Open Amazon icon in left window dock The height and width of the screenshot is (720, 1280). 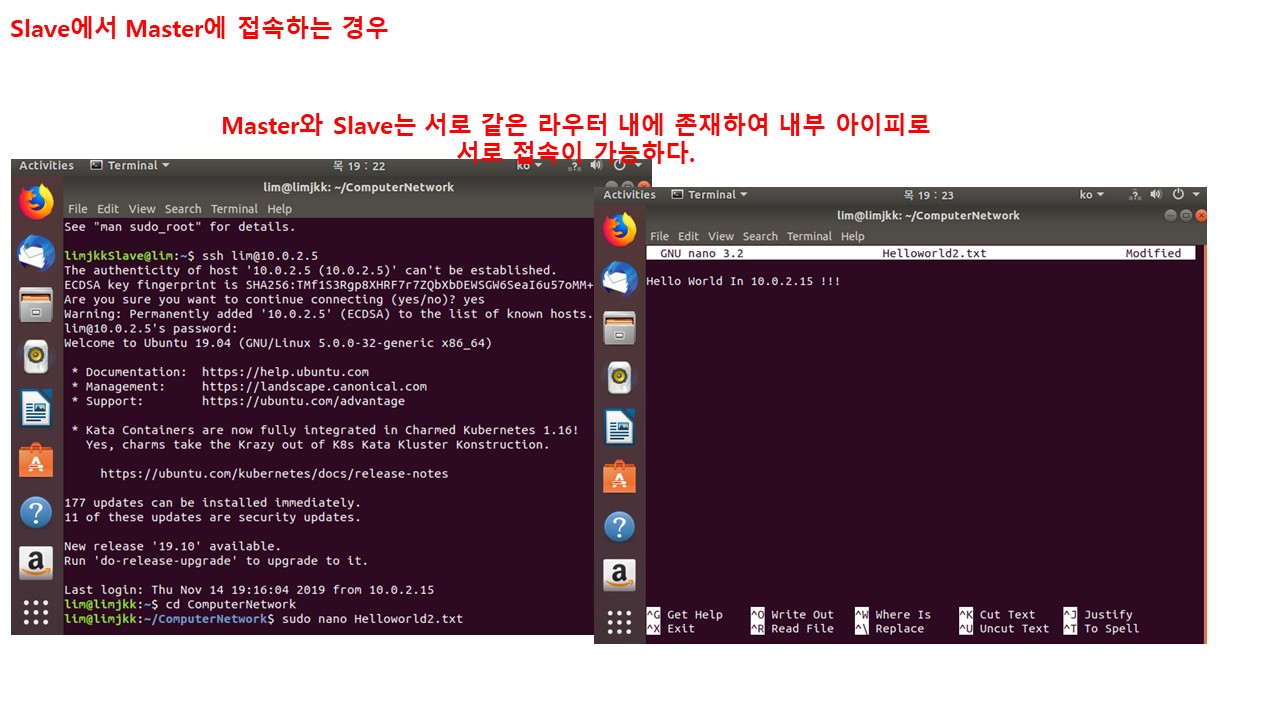(36, 564)
